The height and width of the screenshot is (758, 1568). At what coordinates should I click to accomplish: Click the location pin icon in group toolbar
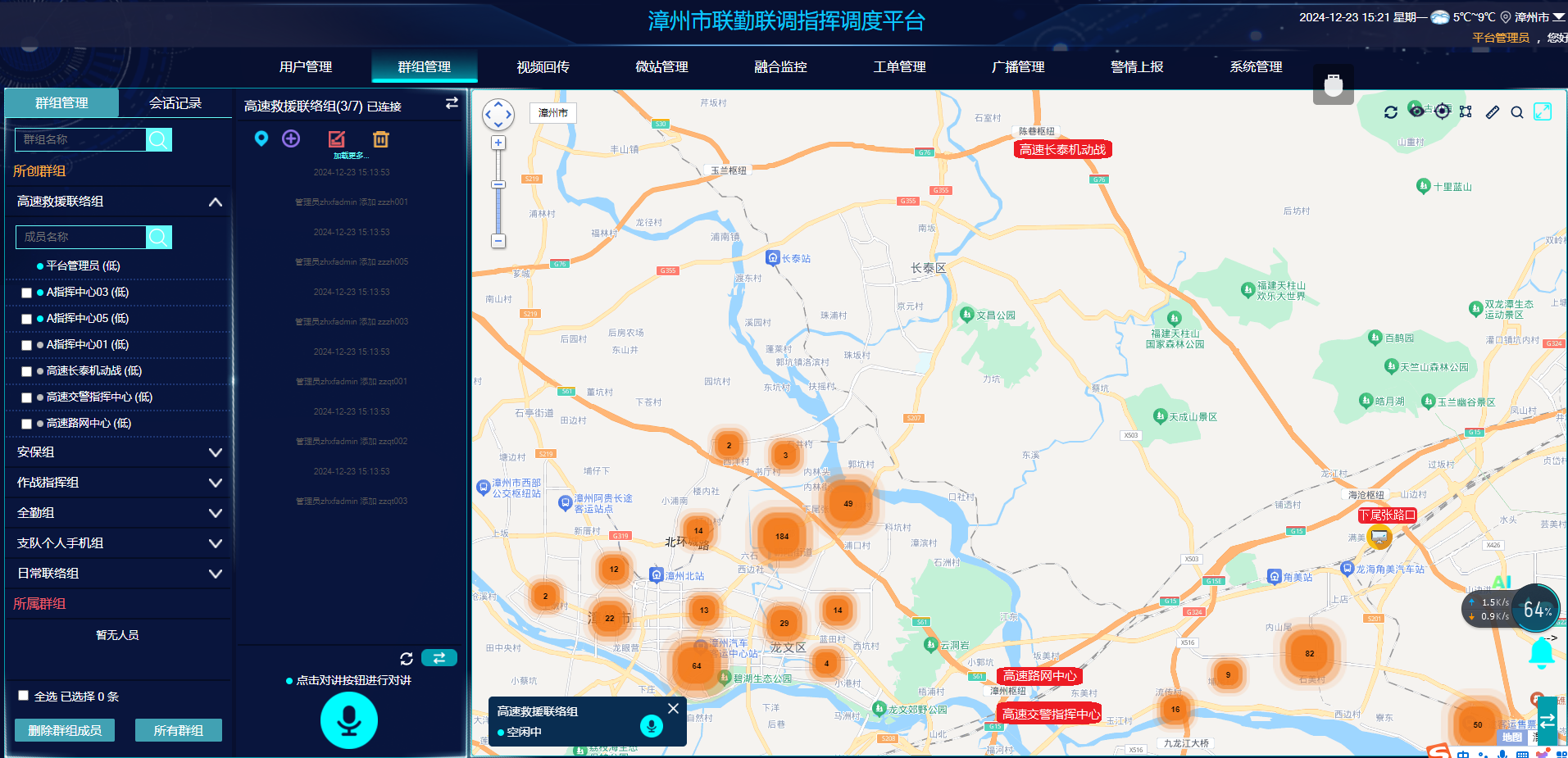tap(261, 138)
